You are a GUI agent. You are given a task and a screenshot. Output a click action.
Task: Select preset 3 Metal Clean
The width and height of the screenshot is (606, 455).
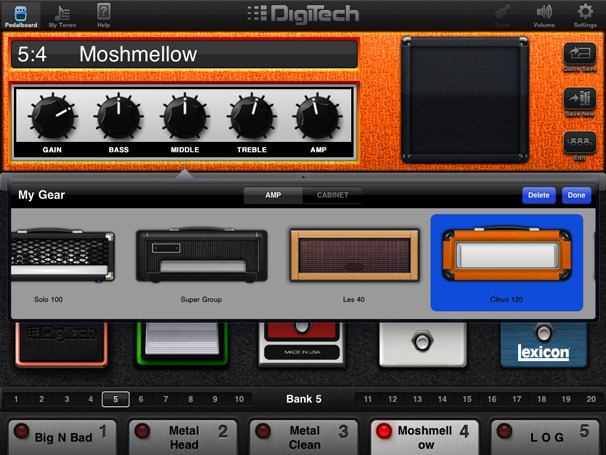pyautogui.click(x=303, y=438)
